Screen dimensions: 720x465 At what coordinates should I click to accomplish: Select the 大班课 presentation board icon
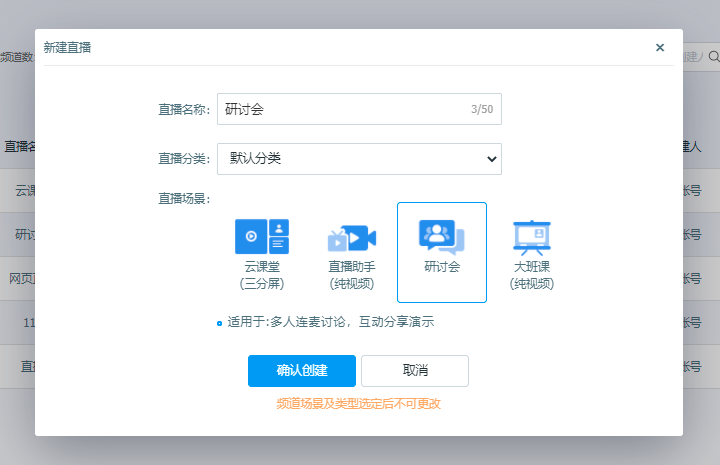click(532, 236)
